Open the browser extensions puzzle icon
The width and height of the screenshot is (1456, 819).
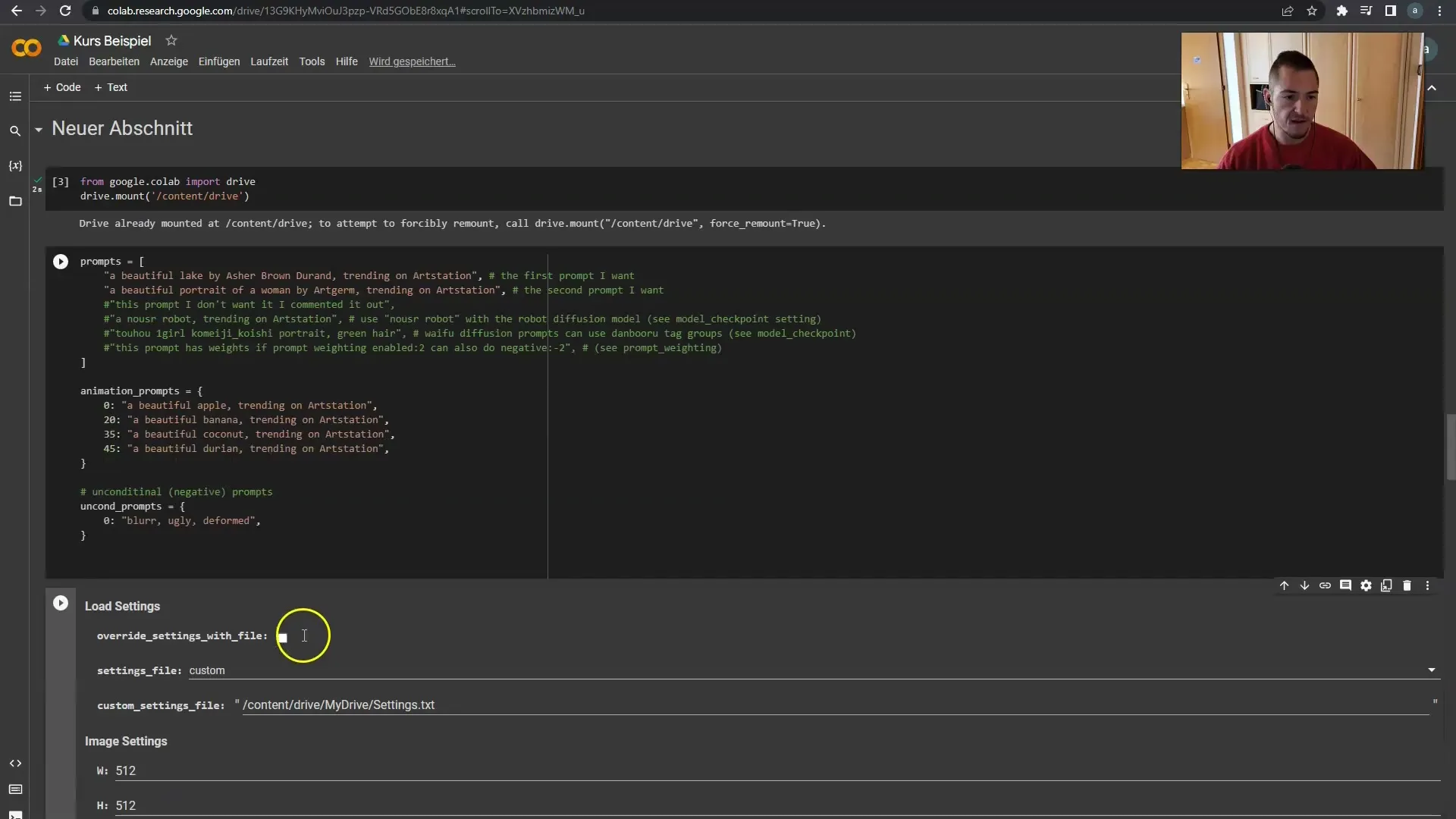click(1342, 11)
